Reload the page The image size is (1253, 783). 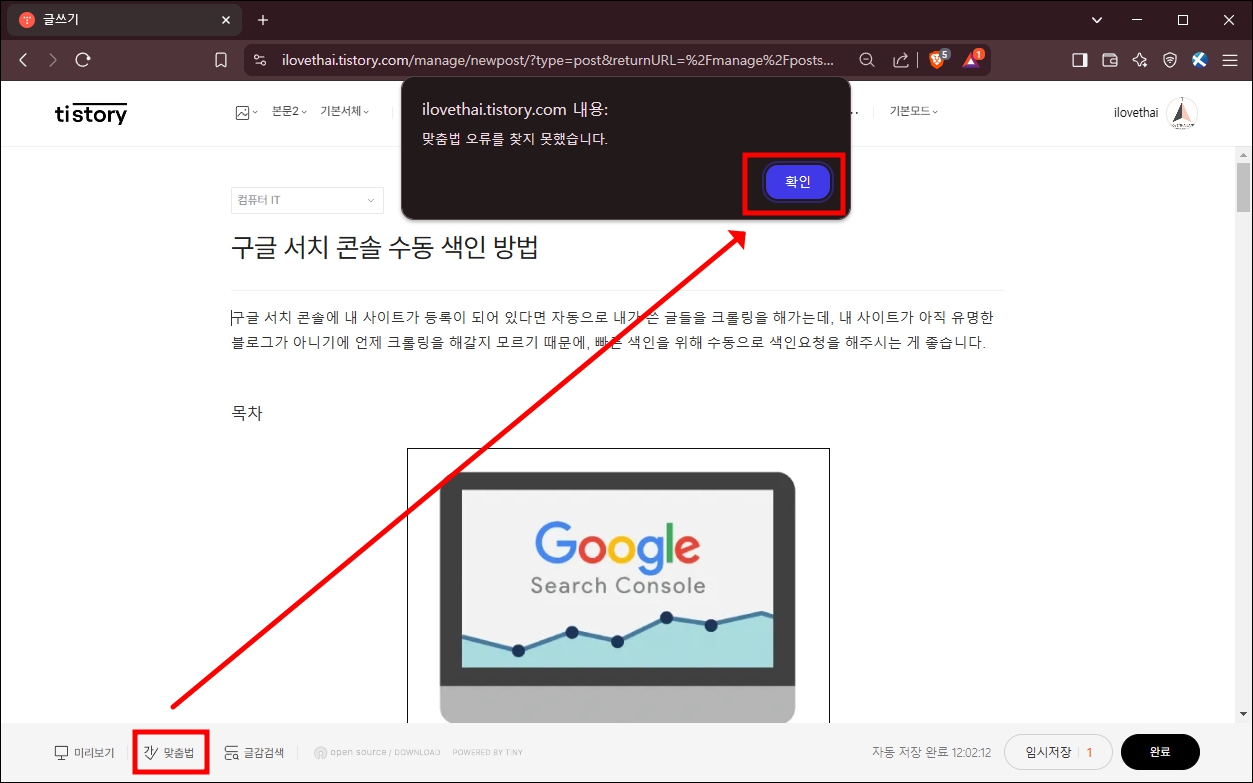[83, 60]
